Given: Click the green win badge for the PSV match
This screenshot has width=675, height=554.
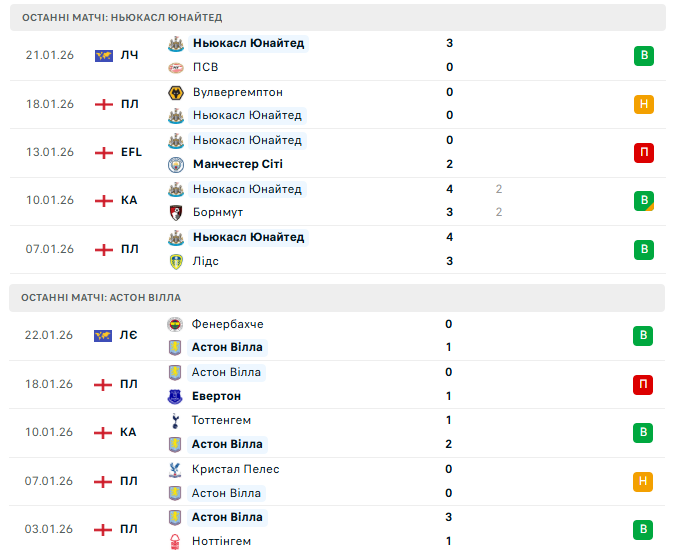Looking at the screenshot, I should click(643, 56).
